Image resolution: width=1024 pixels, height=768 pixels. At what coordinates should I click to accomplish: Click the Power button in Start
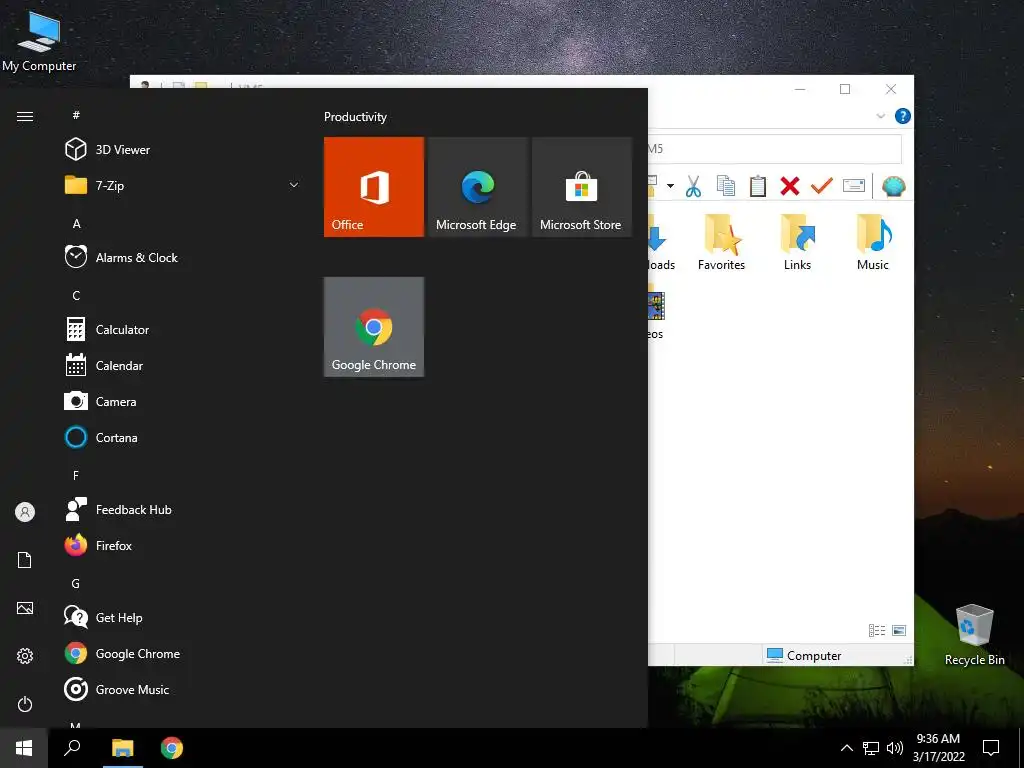tap(25, 704)
